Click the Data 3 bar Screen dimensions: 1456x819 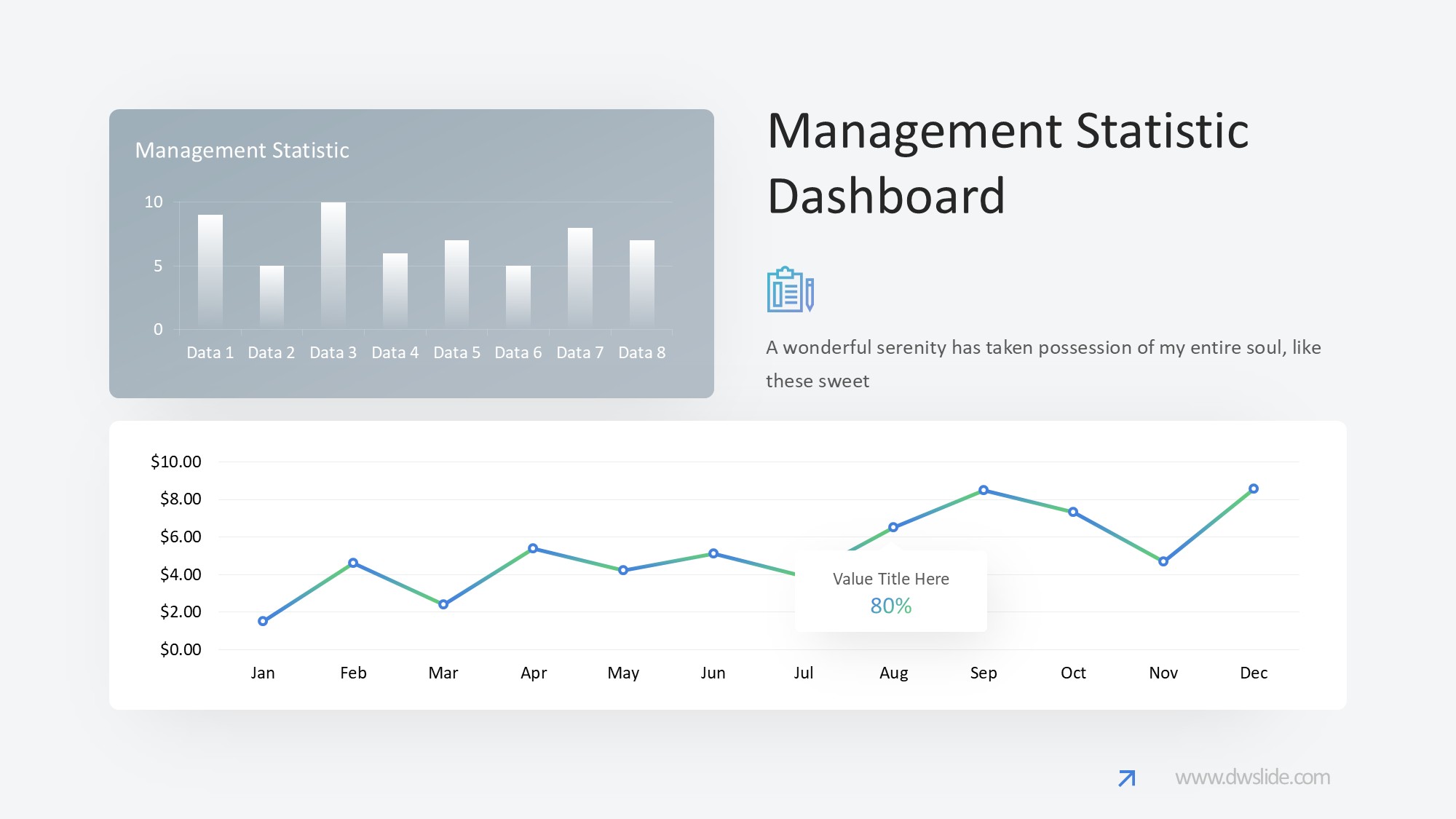coord(333,264)
